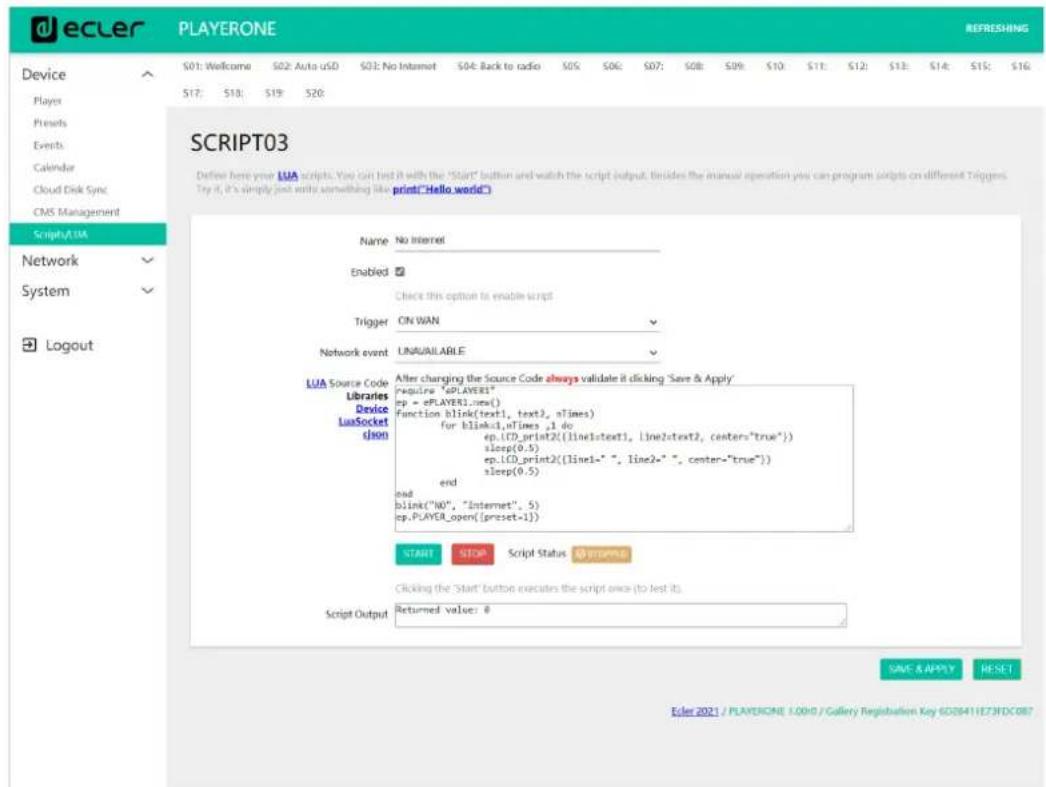The width and height of the screenshot is (1046, 787).
Task: Click the print("Hello world") example link
Action: click(442, 189)
